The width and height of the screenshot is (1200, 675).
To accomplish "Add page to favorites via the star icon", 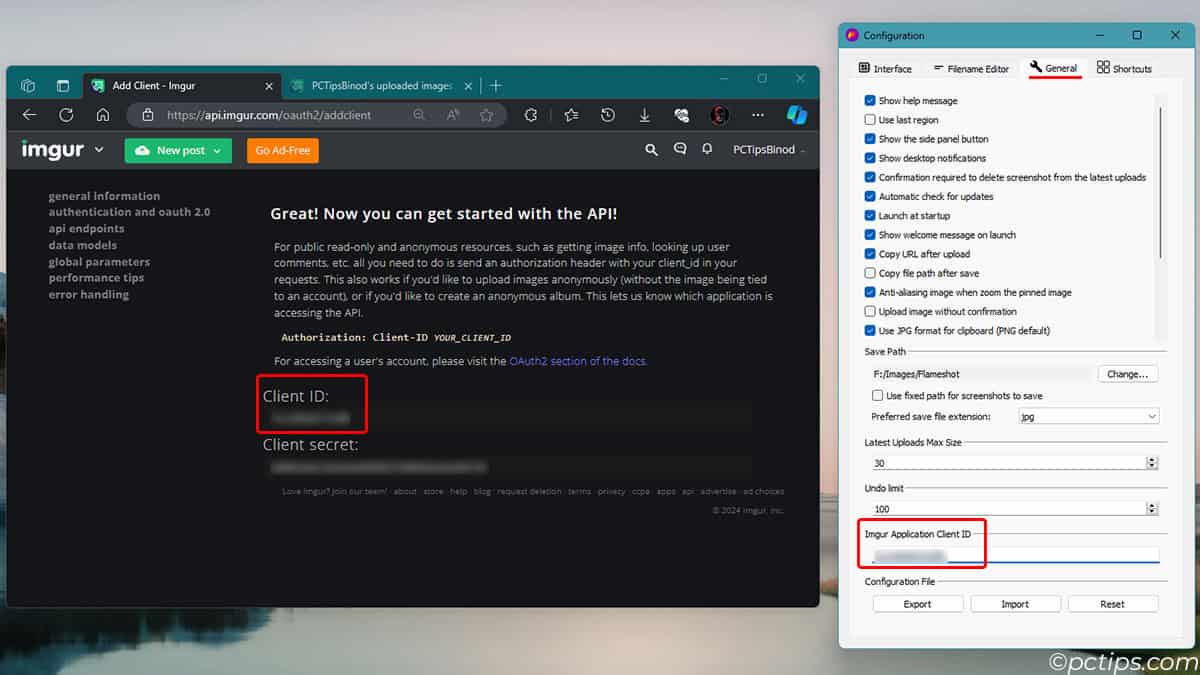I will point(487,114).
